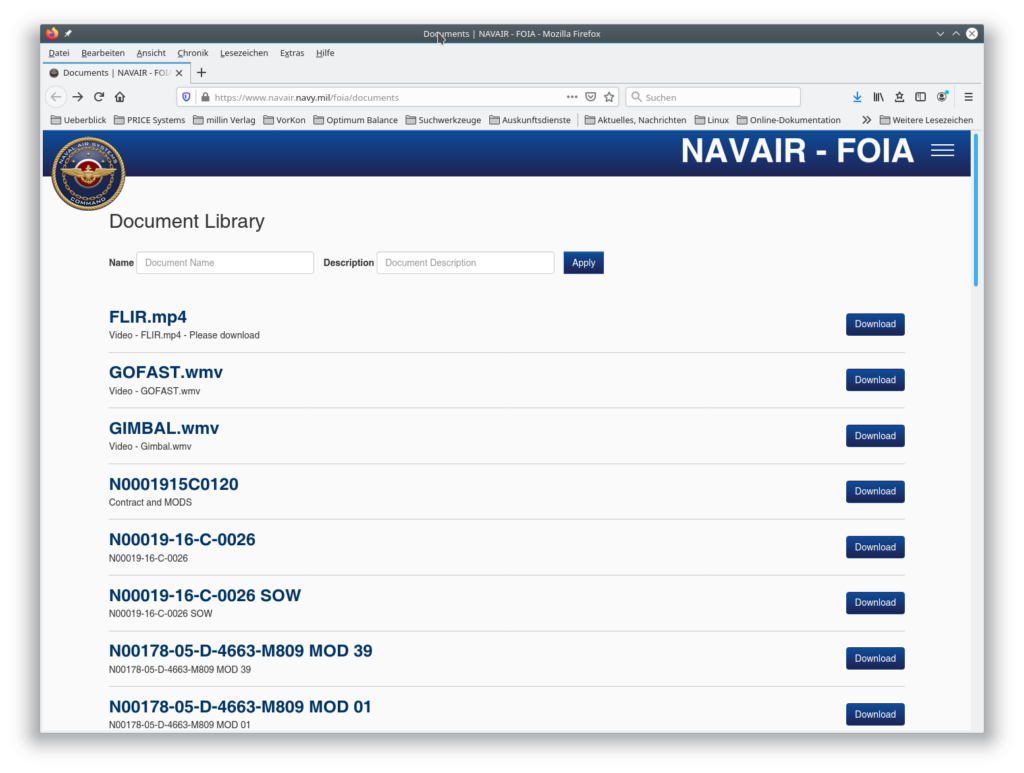Bookmark this page with the star
Viewport: 1024px width, 773px height.
609,97
